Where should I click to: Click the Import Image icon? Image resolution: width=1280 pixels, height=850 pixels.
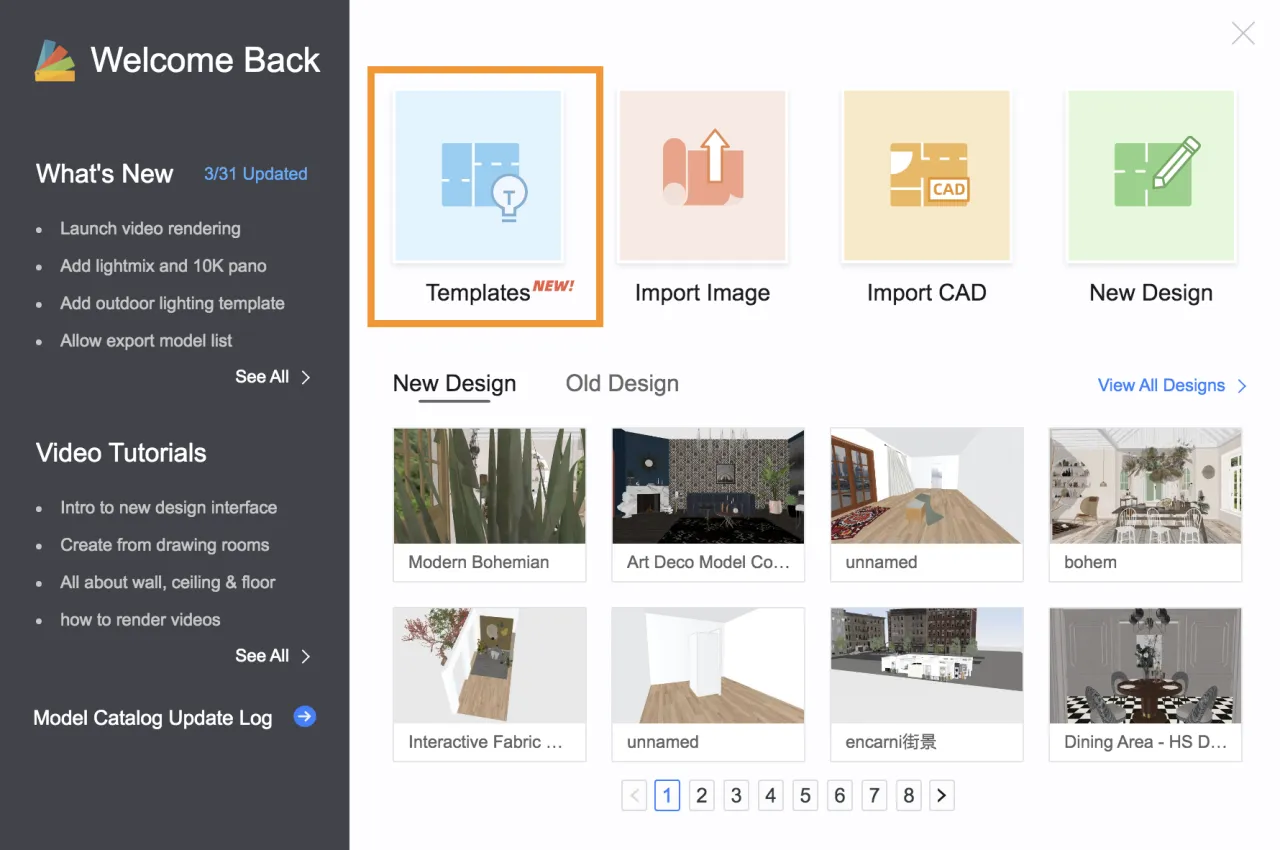point(703,176)
